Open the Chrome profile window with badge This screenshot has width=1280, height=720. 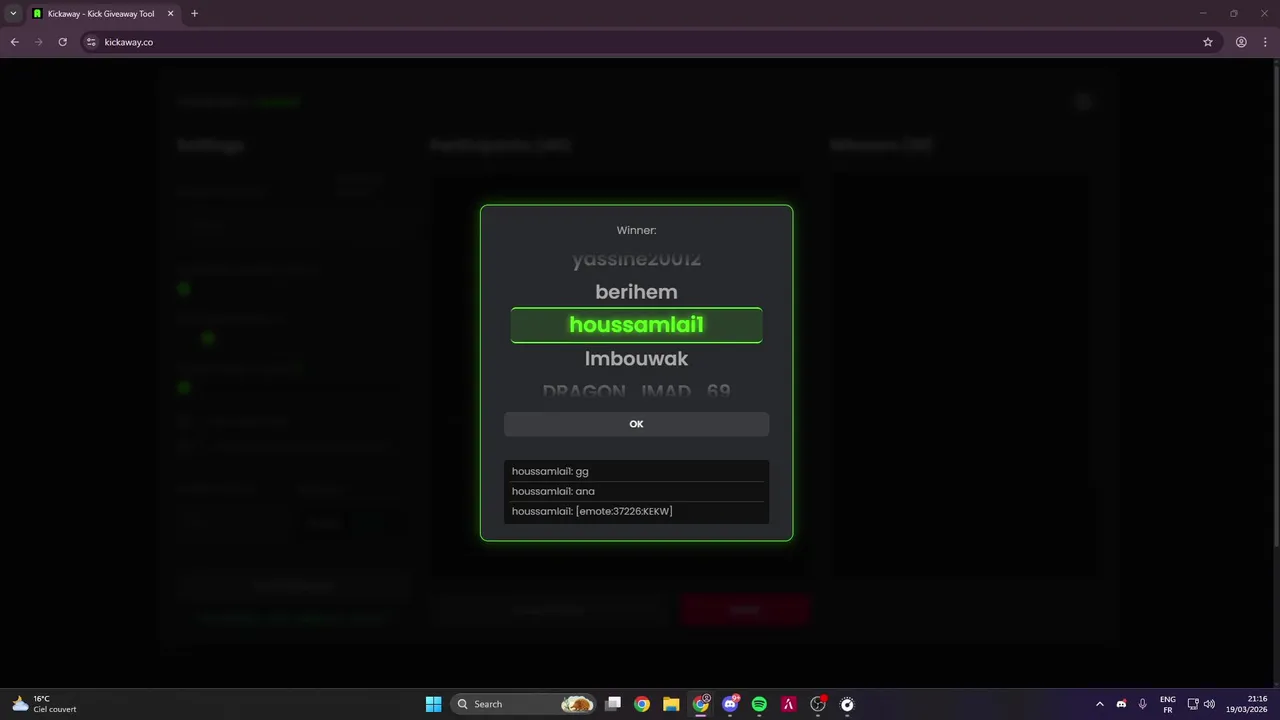701,704
